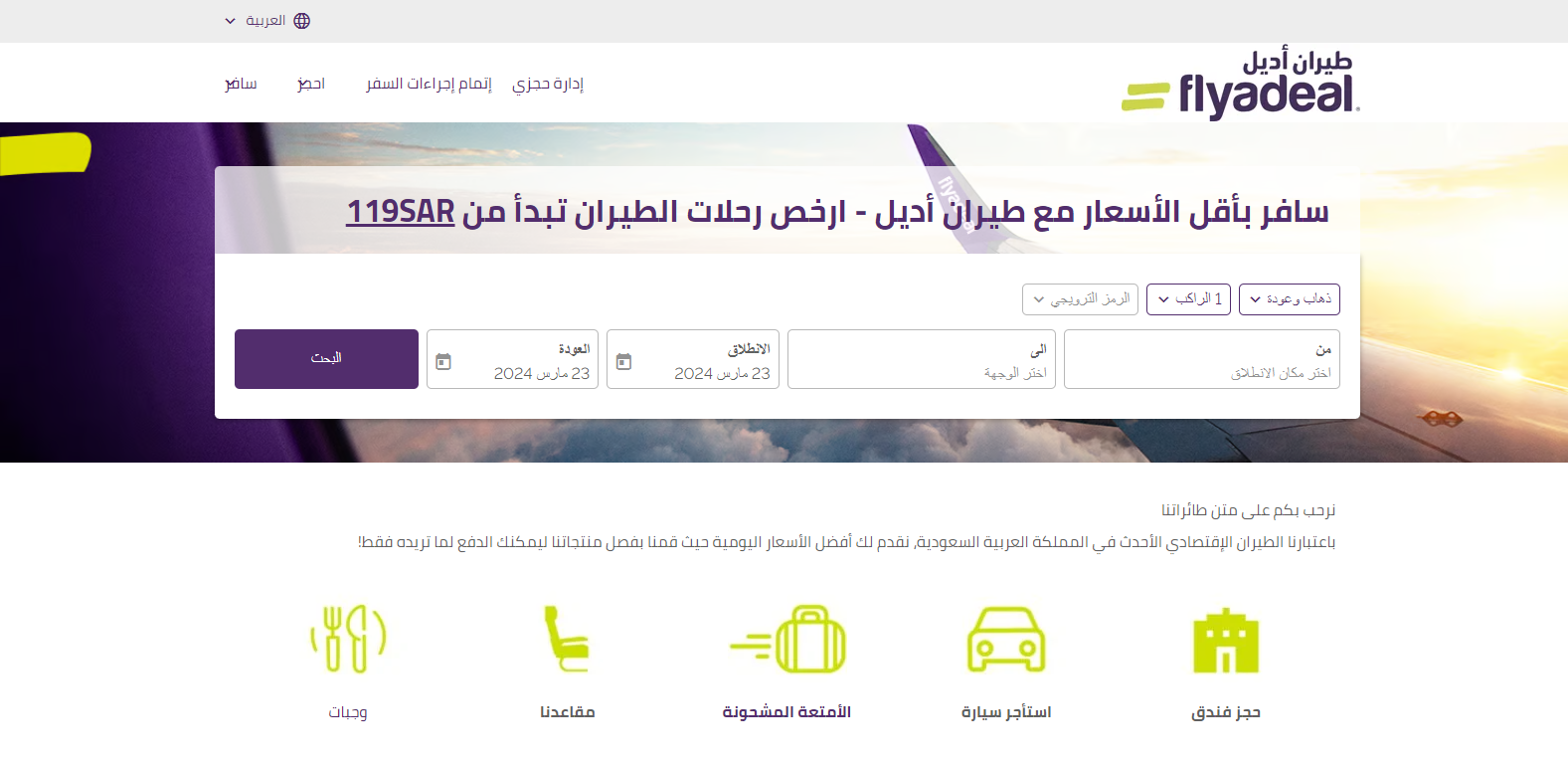Click the flyadeal logo
The width and height of the screenshot is (1568, 764).
pyautogui.click(x=1240, y=86)
